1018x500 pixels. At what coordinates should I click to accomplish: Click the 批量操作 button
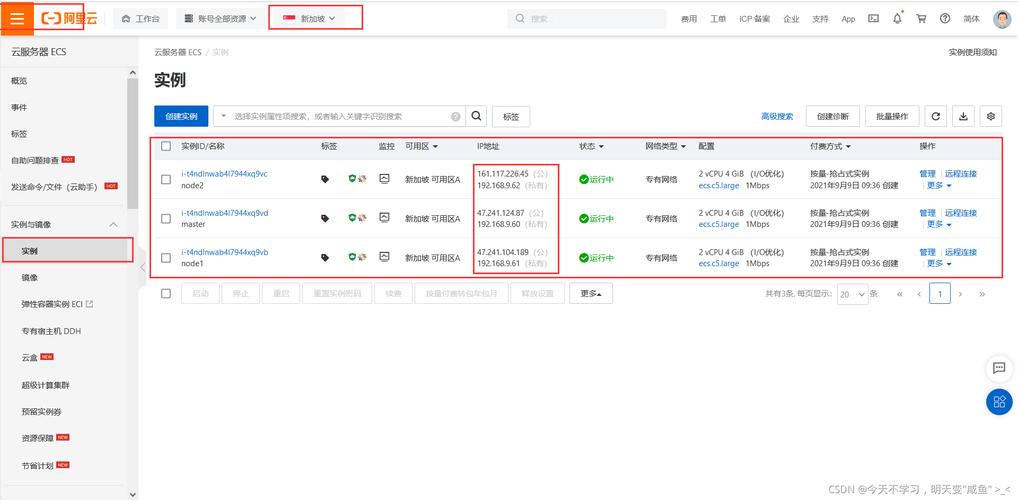coord(892,116)
